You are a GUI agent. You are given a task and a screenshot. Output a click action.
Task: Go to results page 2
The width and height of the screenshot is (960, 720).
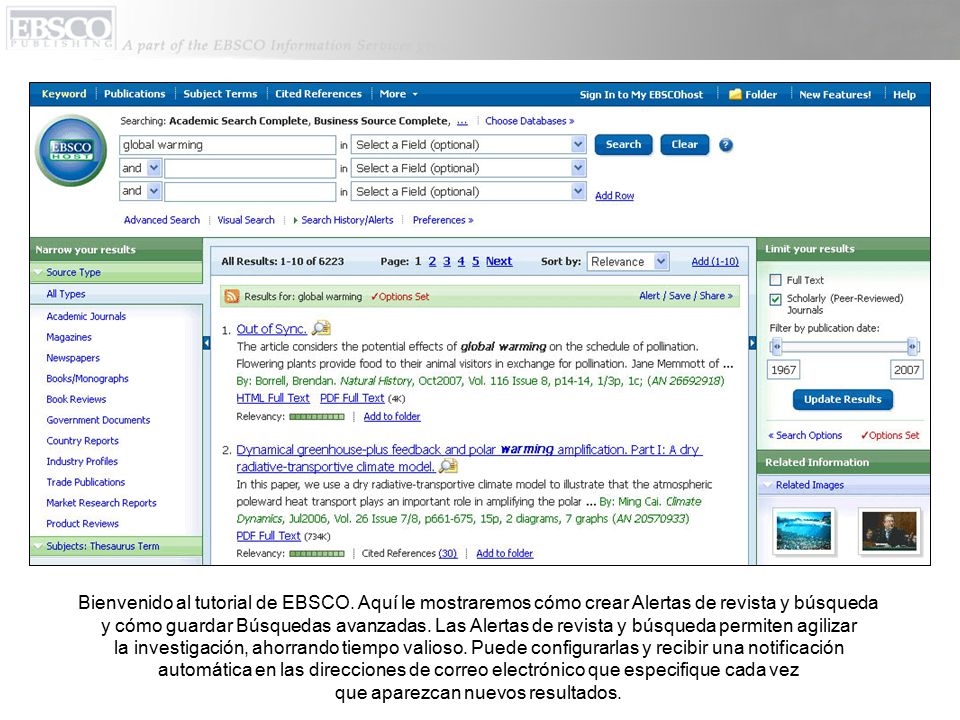pos(432,261)
